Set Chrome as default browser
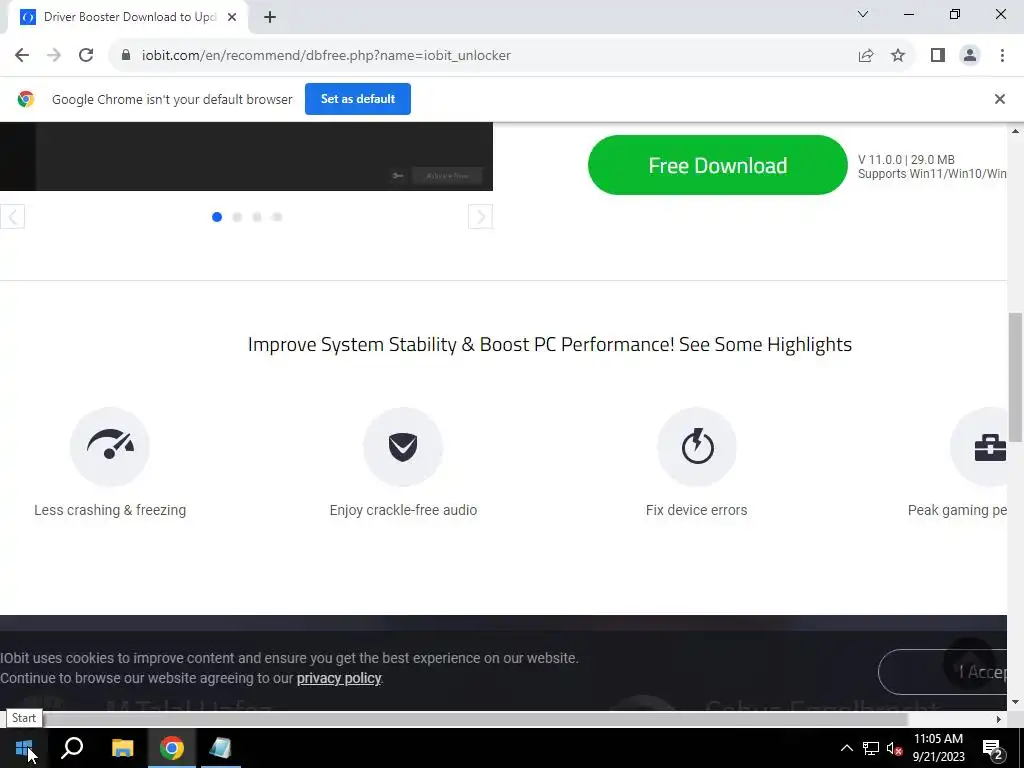Screen dimensions: 1024x768 [358, 99]
